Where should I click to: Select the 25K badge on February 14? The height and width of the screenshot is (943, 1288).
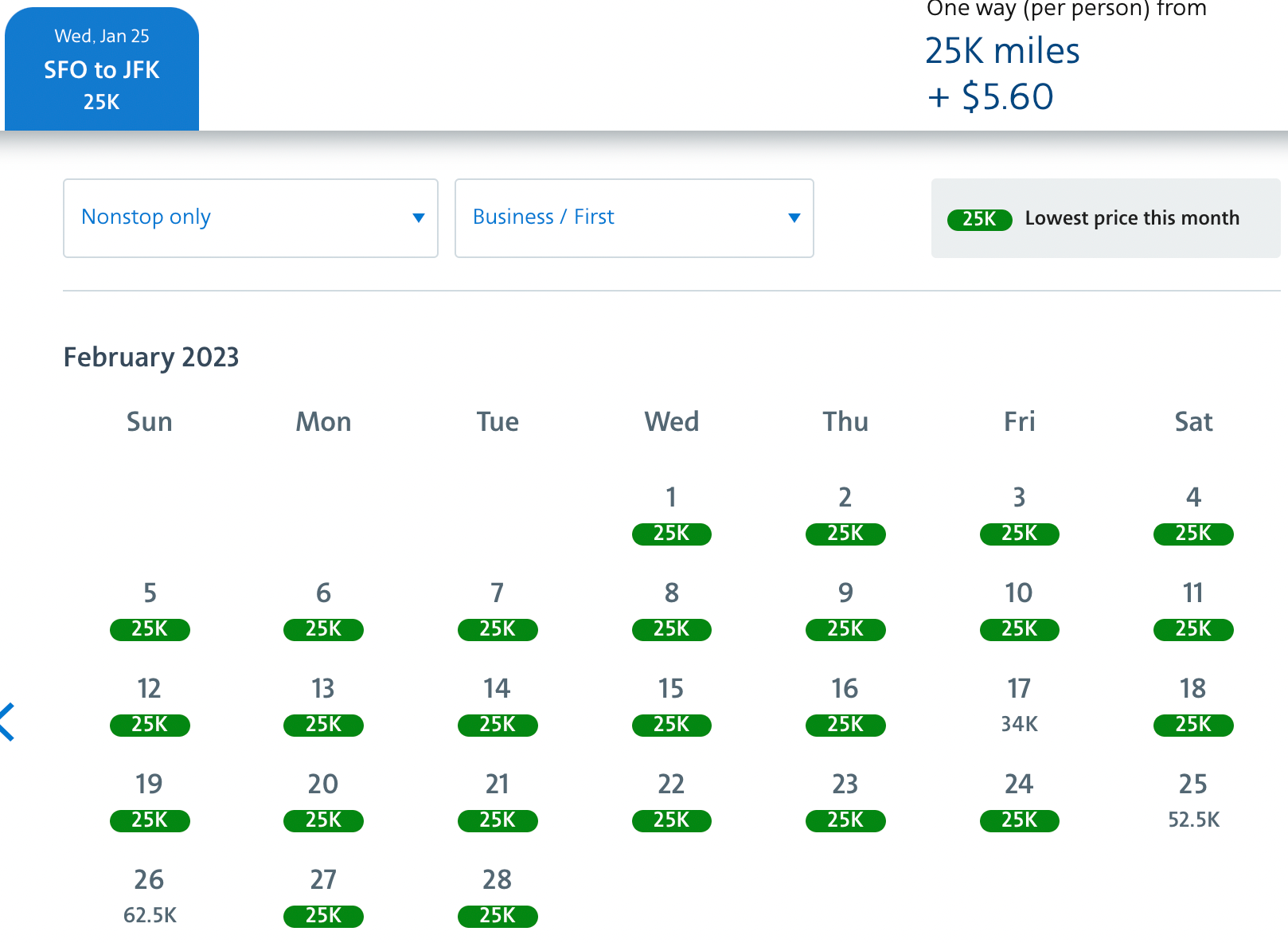(x=497, y=725)
